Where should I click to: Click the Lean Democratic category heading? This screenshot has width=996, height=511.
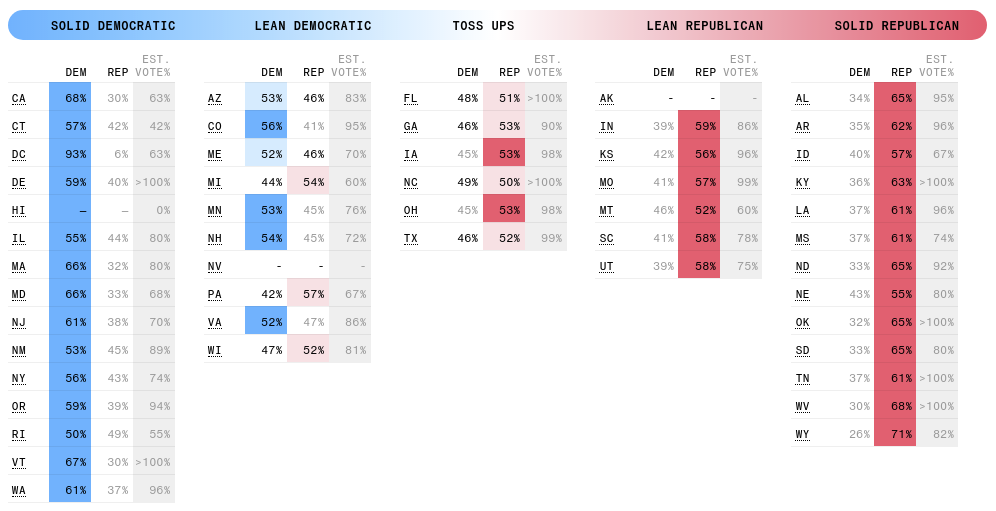[x=313, y=26]
